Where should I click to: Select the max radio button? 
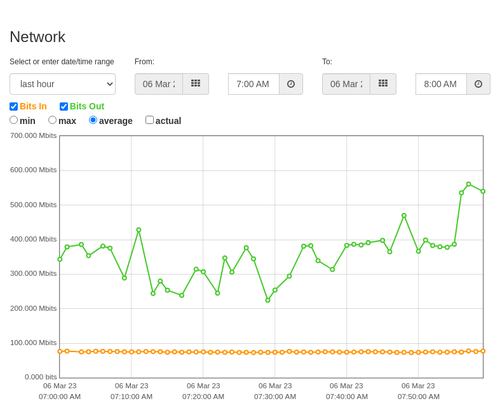[x=52, y=120]
